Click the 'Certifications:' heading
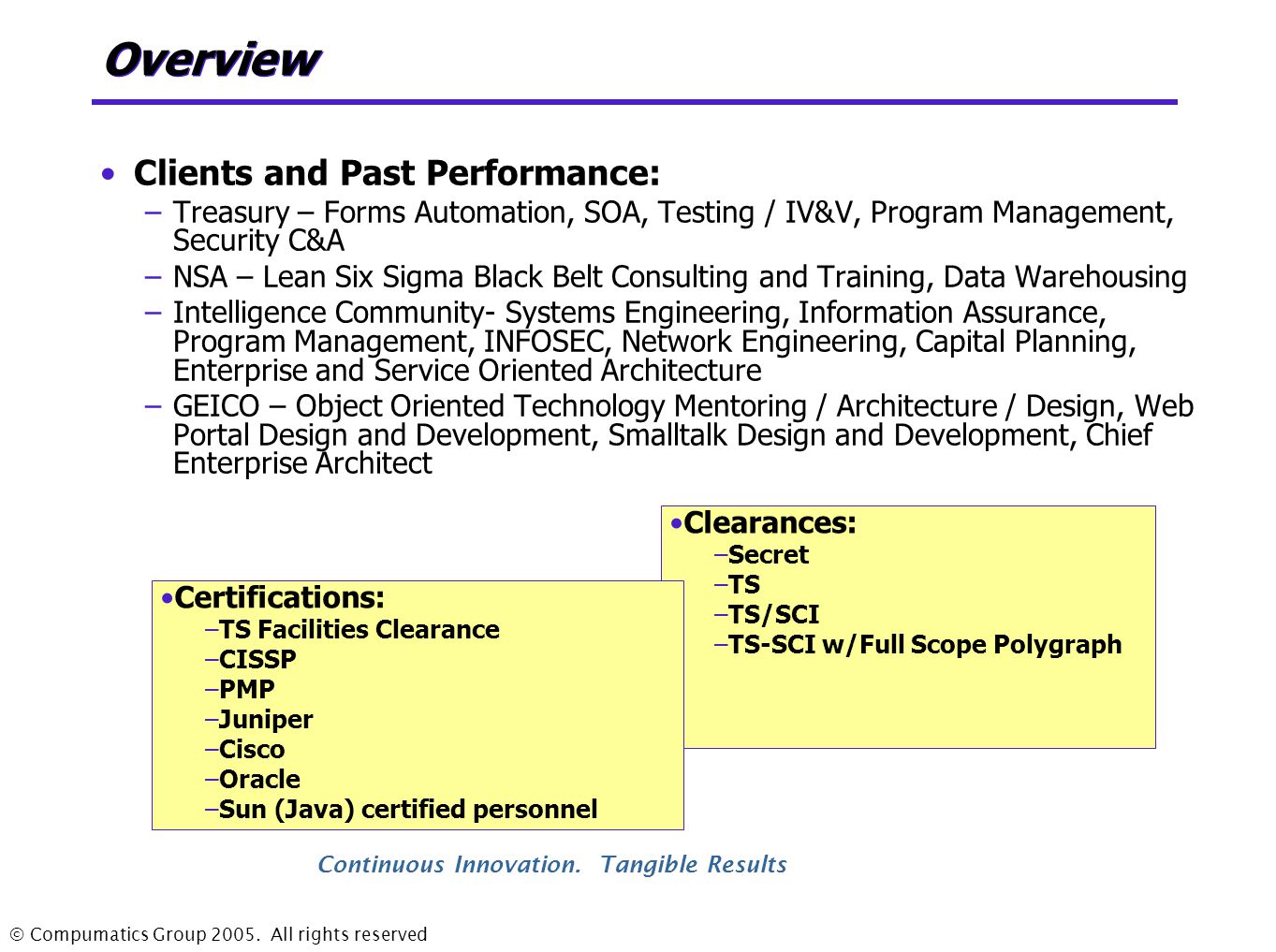 pyautogui.click(x=279, y=597)
